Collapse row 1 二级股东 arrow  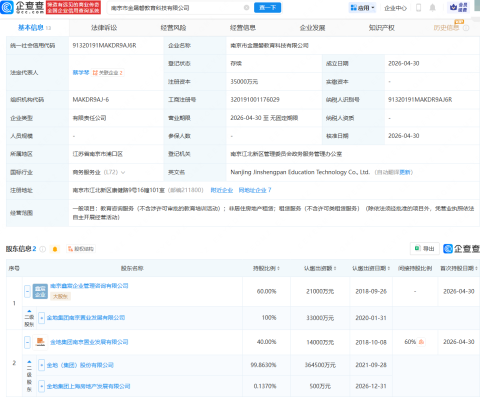coord(29,311)
